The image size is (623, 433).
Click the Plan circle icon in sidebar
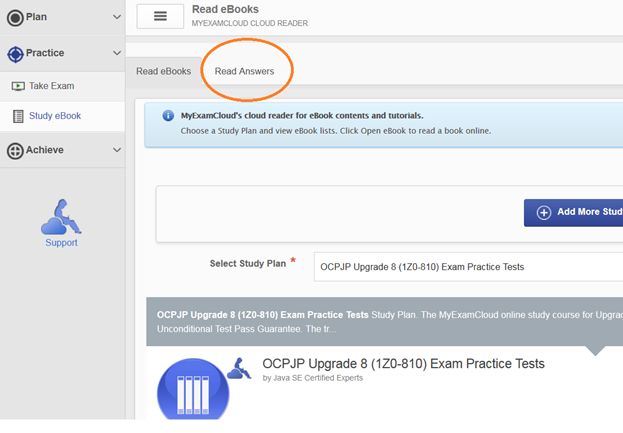(15, 17)
